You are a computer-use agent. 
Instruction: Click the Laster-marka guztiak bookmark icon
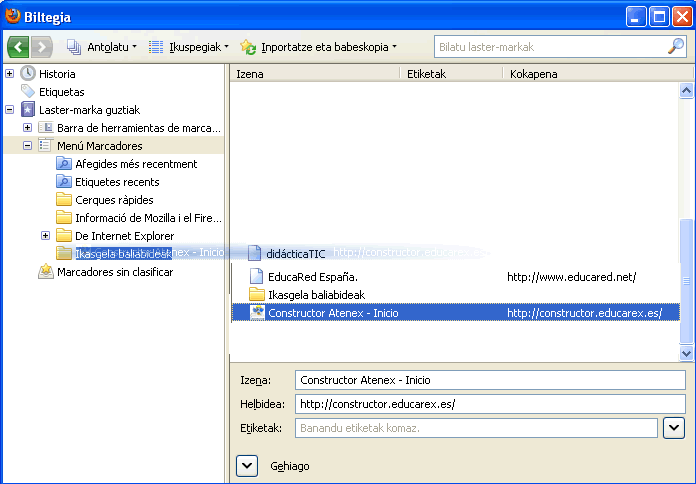pyautogui.click(x=28, y=110)
